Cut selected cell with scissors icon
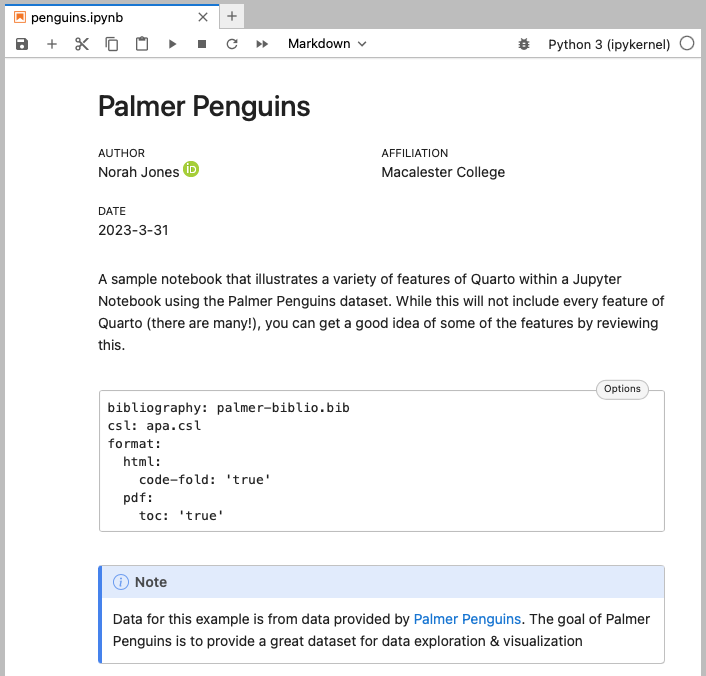 tap(82, 44)
